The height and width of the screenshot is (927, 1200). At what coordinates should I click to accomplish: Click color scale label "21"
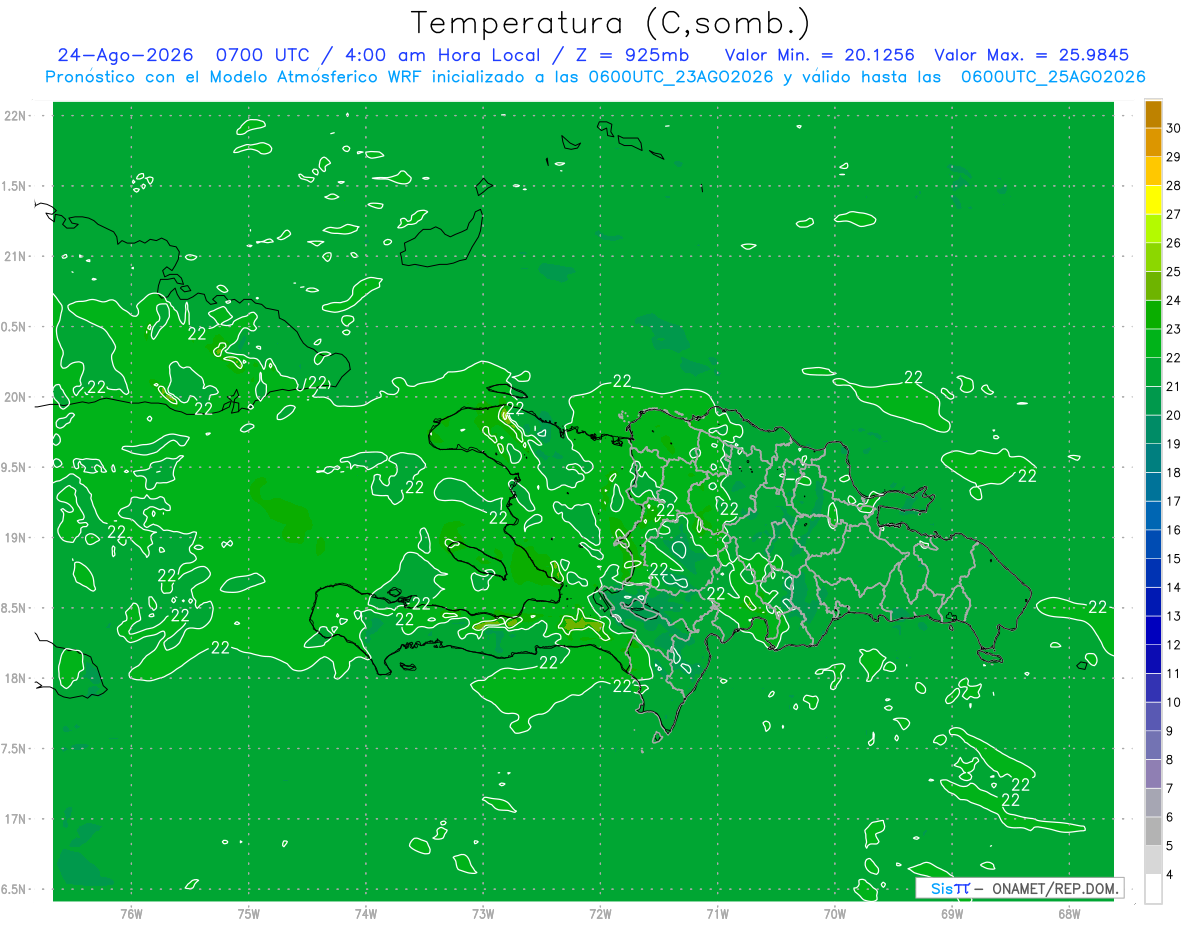click(1174, 386)
